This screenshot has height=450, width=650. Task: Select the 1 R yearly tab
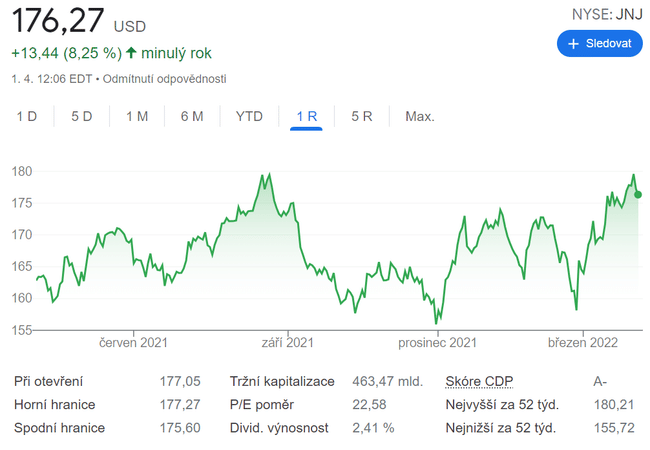click(x=306, y=116)
